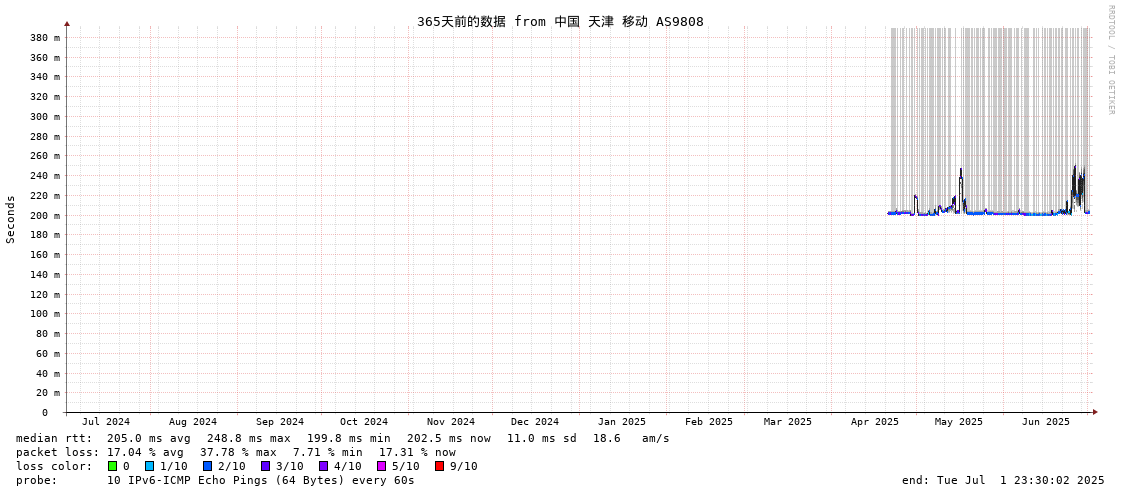The height and width of the screenshot is (494, 1121).
Task: Click the '20 m' y-axis label
Action: [x=49, y=392]
